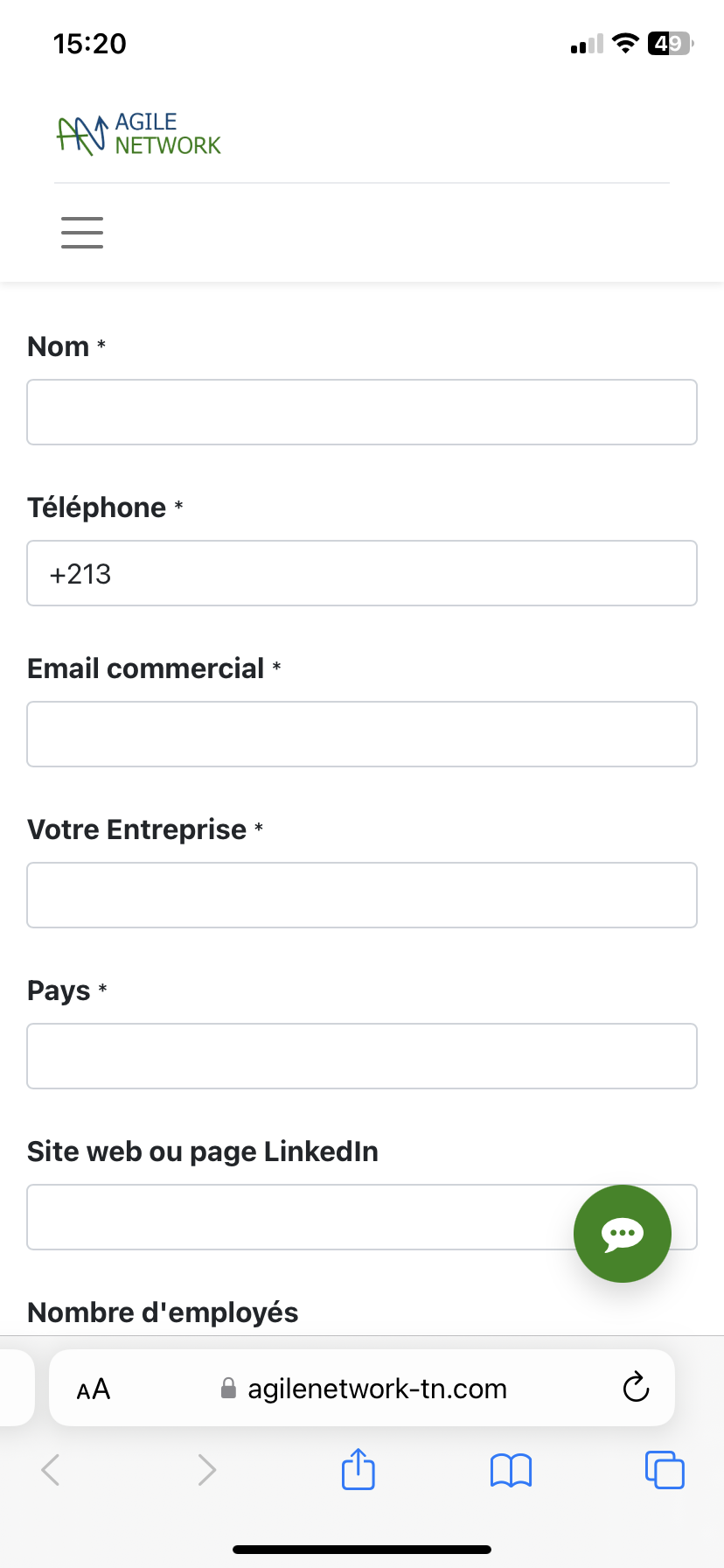Screen dimensions: 724x1568
Task: Reload the page with the refresh icon
Action: pos(636,1388)
